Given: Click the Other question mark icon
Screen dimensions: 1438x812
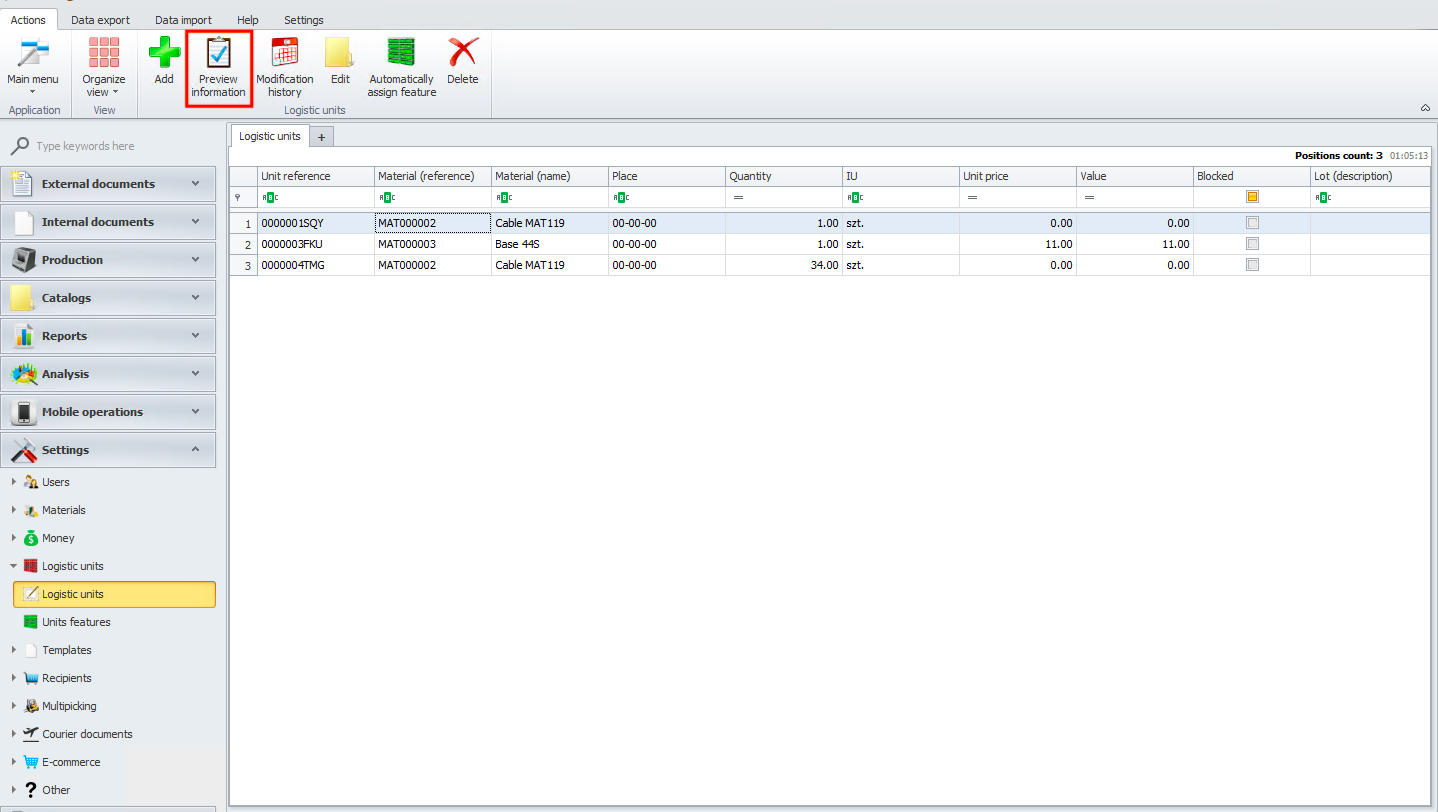Looking at the screenshot, I should [x=31, y=790].
